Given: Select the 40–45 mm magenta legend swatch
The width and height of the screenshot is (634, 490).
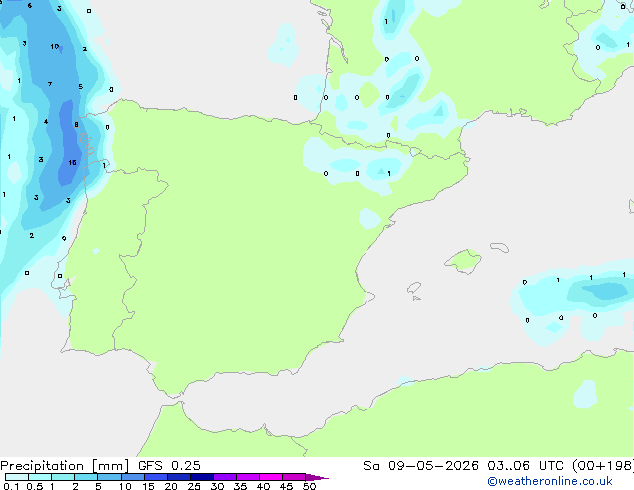Looking at the screenshot, I should [271, 477].
